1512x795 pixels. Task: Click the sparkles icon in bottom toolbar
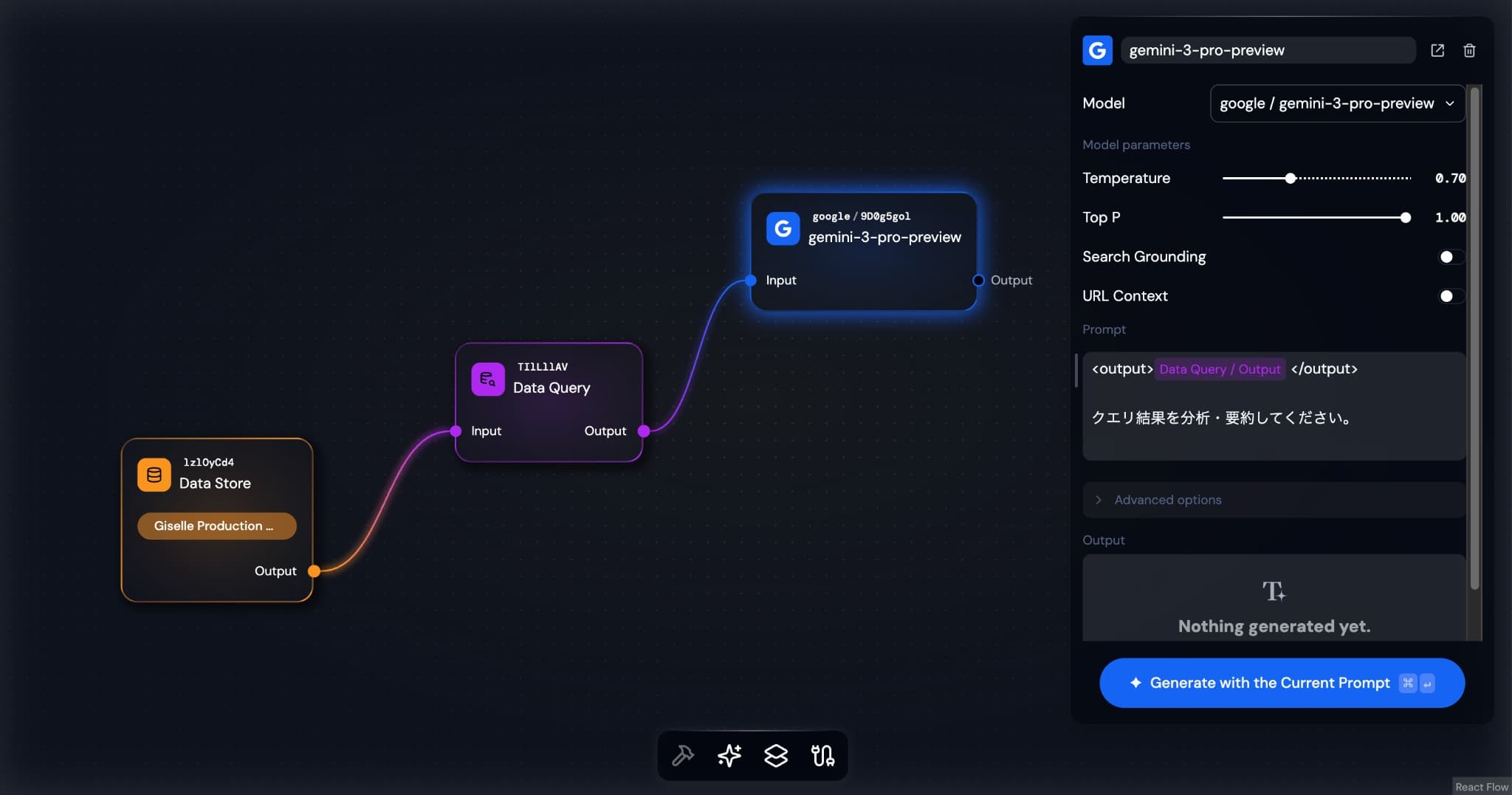(729, 755)
